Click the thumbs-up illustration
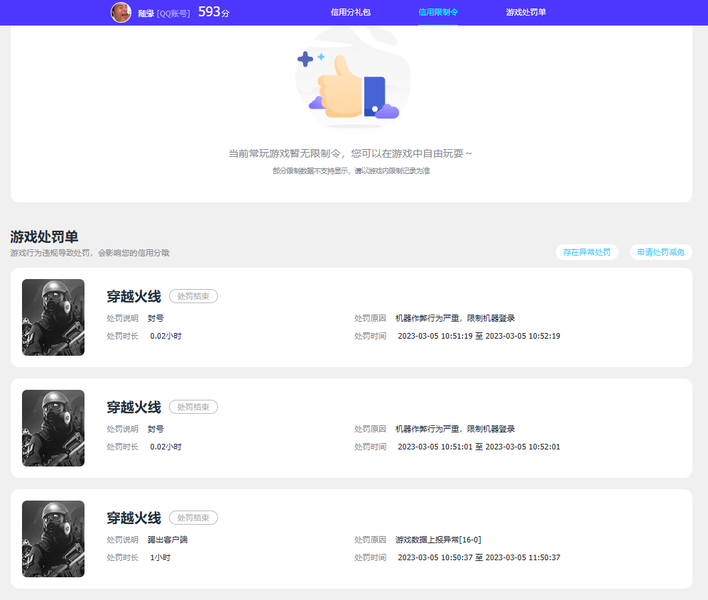 click(x=353, y=80)
